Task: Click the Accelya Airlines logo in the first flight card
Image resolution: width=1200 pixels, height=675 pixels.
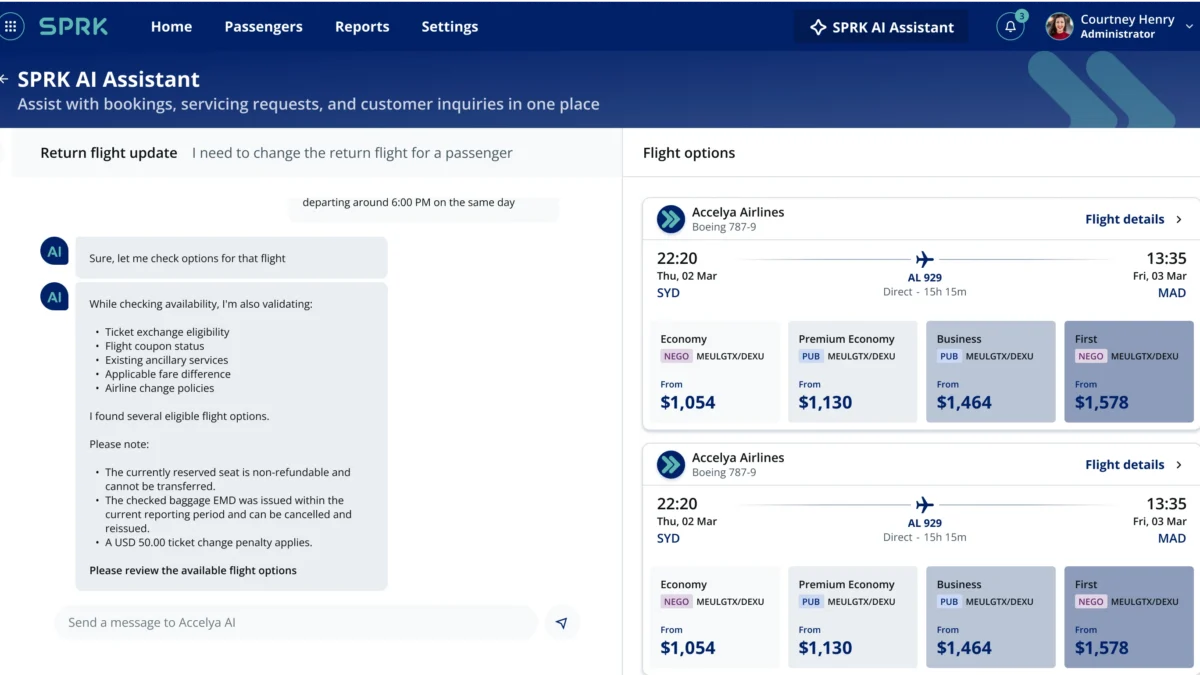Action: click(670, 219)
